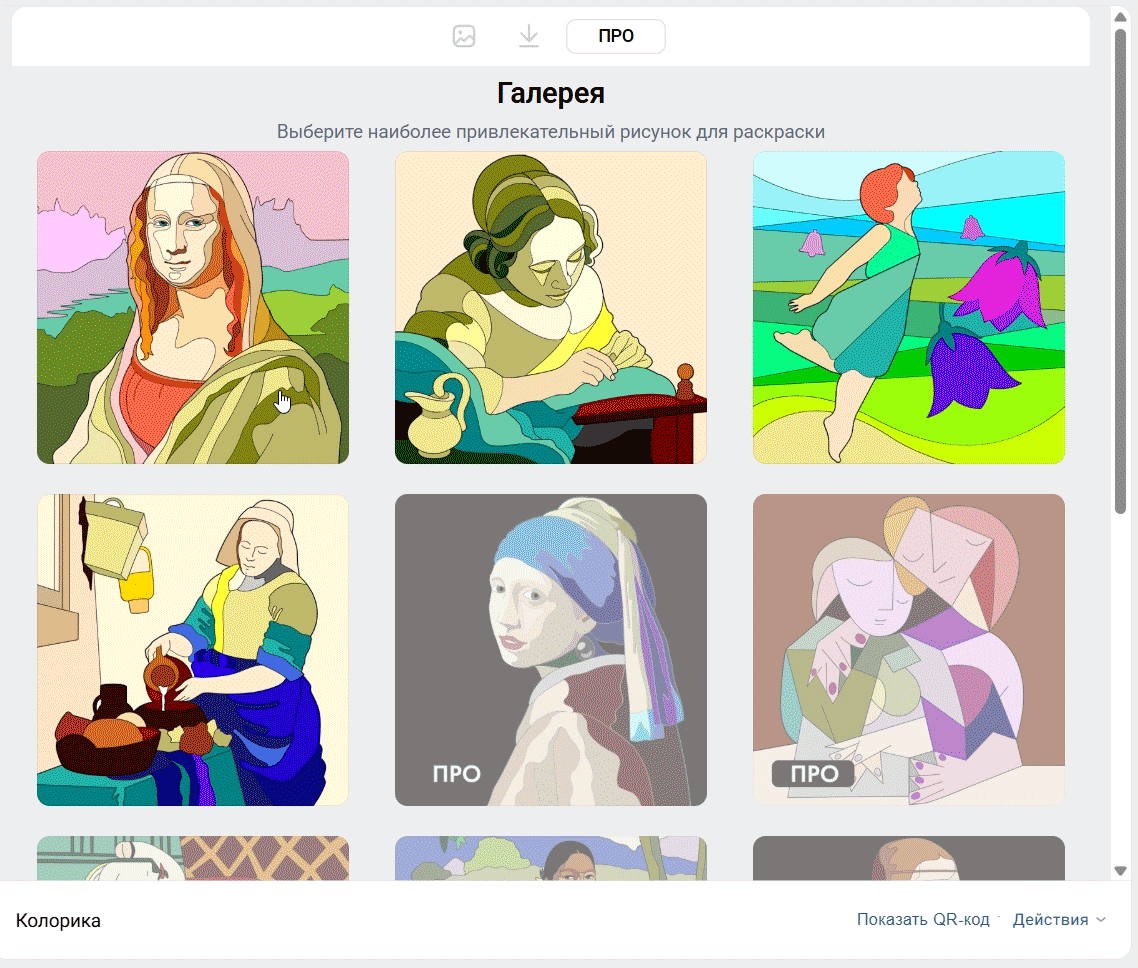This screenshot has height=968, width=1138.
Task: Click the vertical scrollbar thumb
Action: [1121, 271]
